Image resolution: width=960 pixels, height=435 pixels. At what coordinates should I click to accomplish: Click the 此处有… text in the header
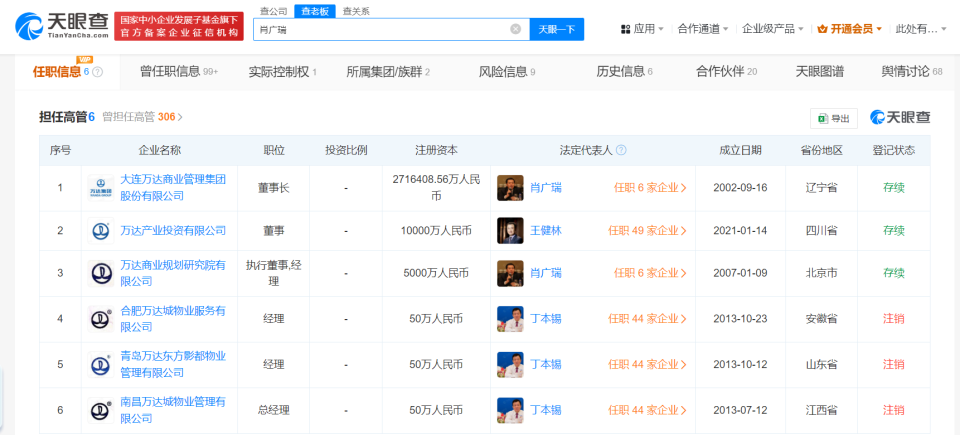point(917,29)
